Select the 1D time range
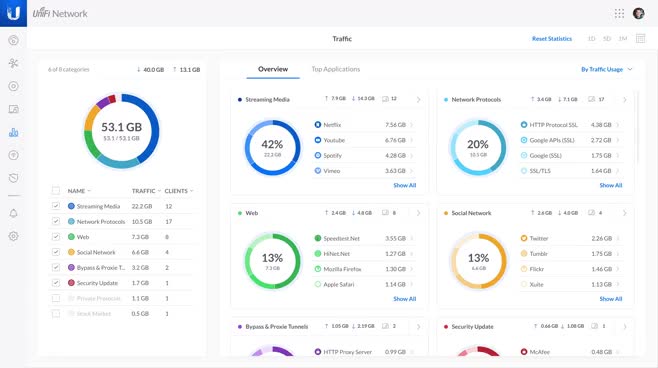This screenshot has width=658, height=368. pyautogui.click(x=592, y=39)
